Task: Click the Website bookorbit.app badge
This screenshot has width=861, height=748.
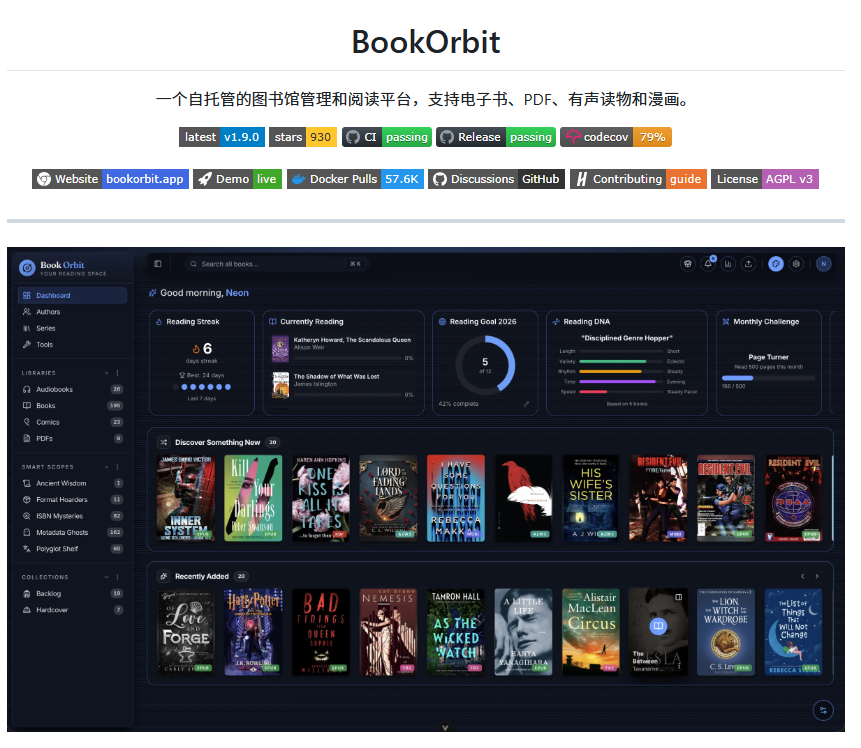Action: pyautogui.click(x=110, y=179)
